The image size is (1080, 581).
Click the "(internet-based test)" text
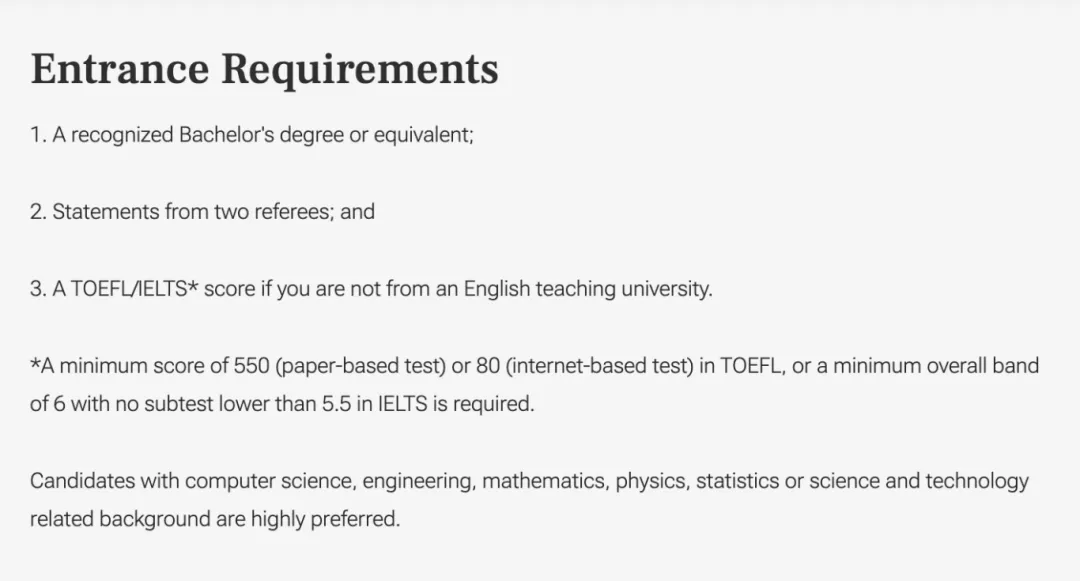coord(599,366)
